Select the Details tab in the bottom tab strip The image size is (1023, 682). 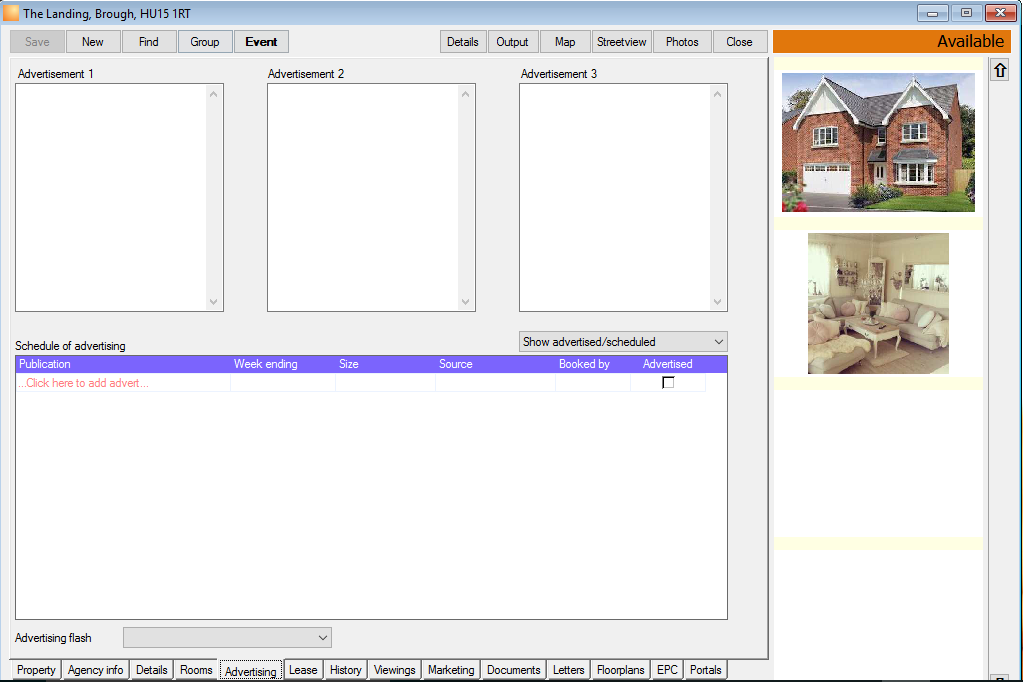[x=151, y=670]
